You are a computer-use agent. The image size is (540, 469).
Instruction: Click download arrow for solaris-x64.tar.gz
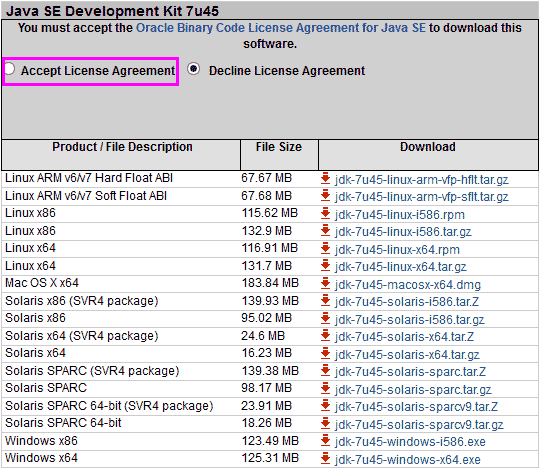[x=325, y=354]
